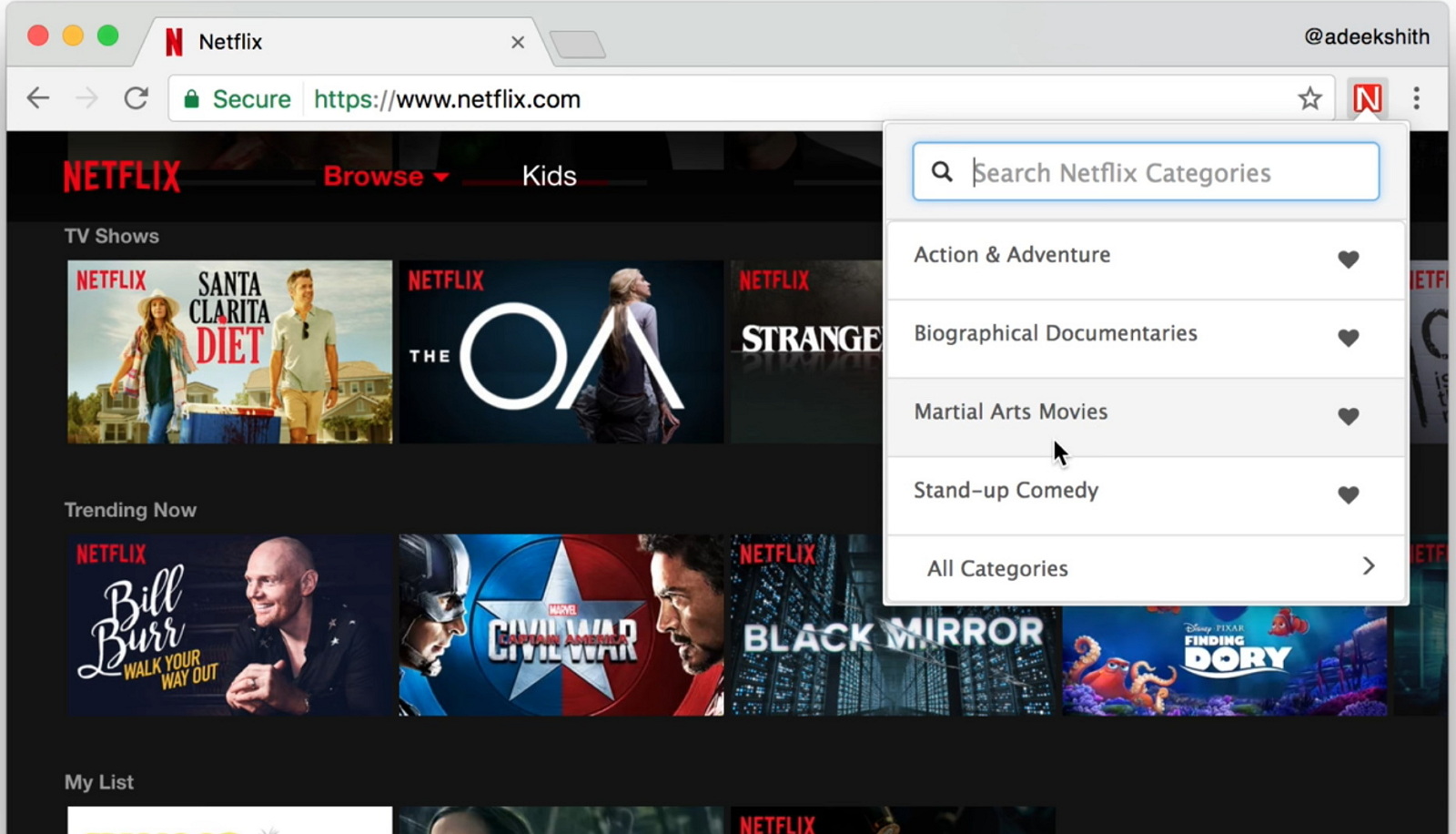Click the Trending Now row heading
This screenshot has height=834, width=1456.
130,510
